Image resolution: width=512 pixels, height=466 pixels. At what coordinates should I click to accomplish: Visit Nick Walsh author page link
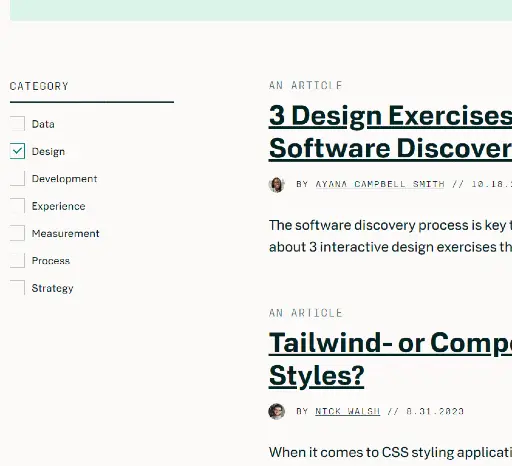click(348, 411)
